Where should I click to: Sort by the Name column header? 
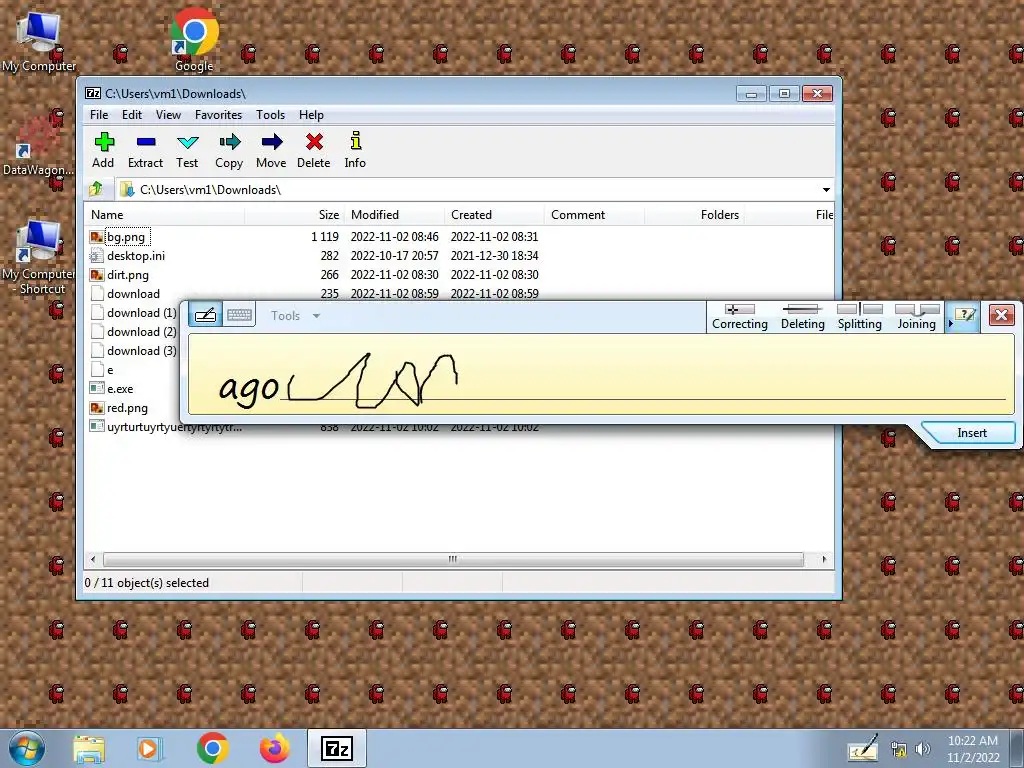pos(165,215)
